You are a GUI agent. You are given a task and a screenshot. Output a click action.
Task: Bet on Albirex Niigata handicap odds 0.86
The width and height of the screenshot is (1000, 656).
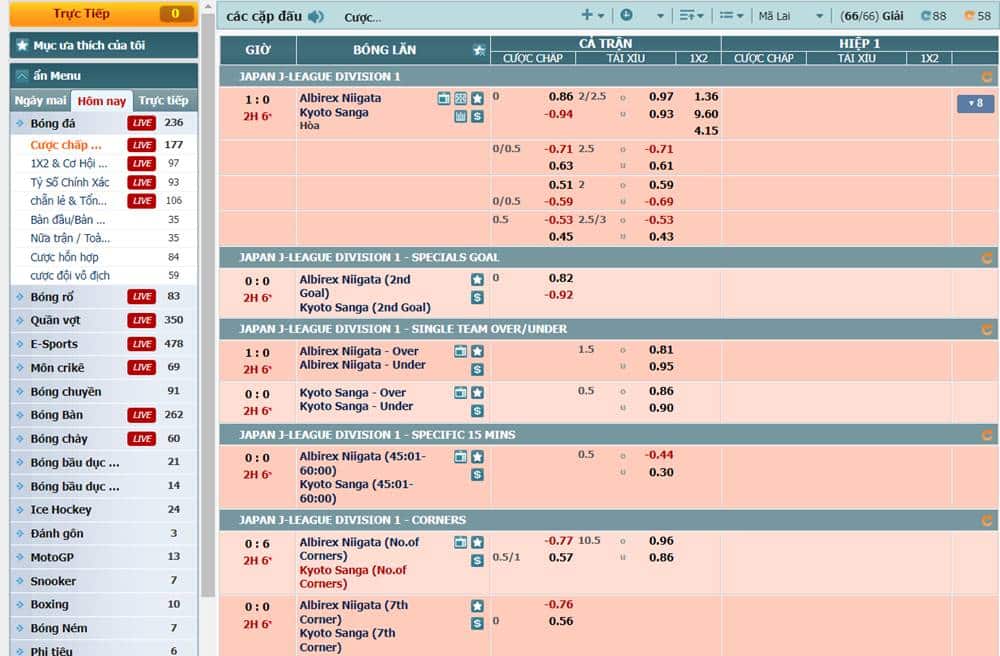pyautogui.click(x=561, y=97)
